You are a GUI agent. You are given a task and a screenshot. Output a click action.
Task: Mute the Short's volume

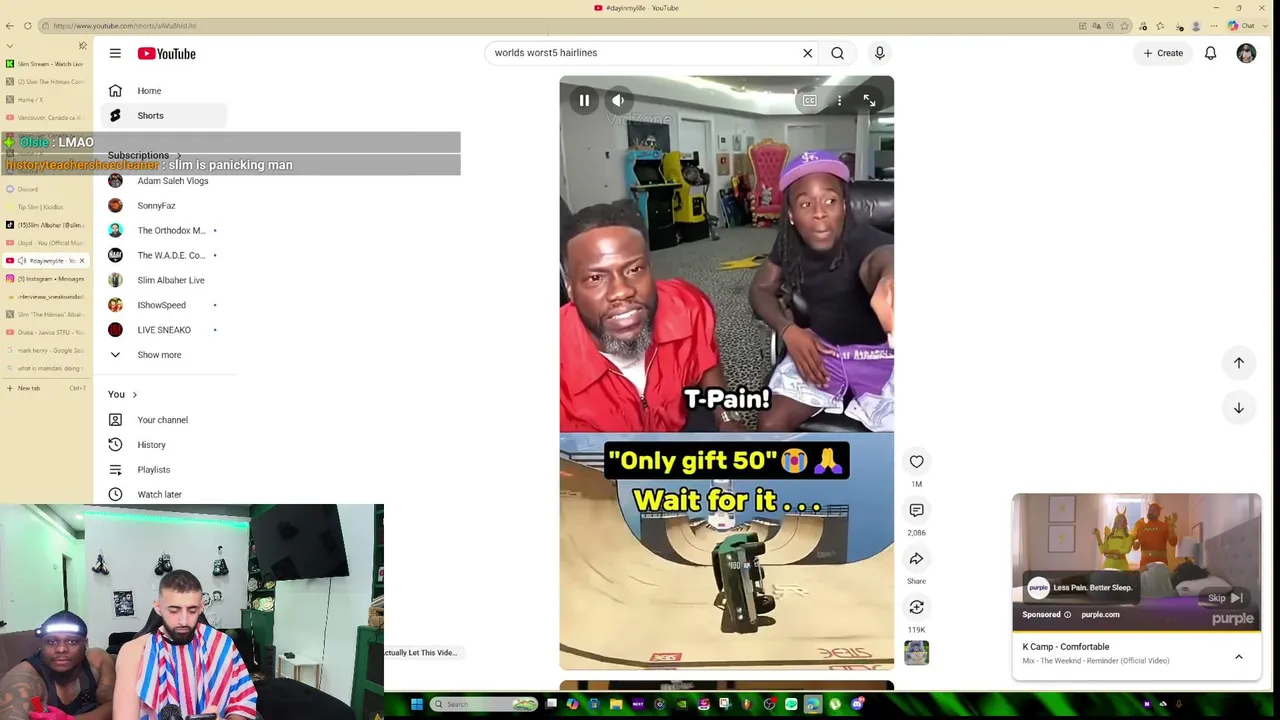(x=618, y=100)
